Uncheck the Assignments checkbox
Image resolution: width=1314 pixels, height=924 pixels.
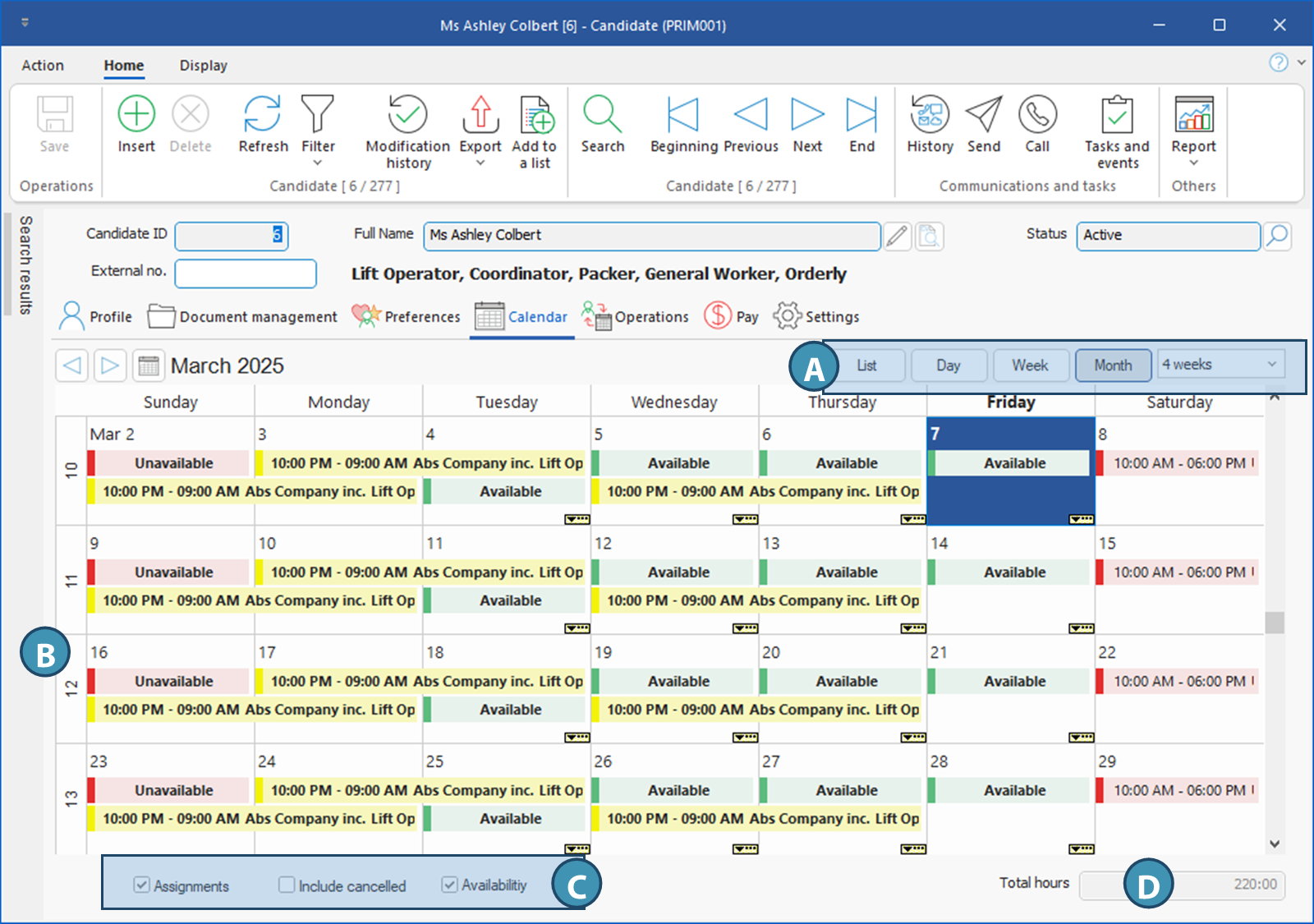[142, 885]
